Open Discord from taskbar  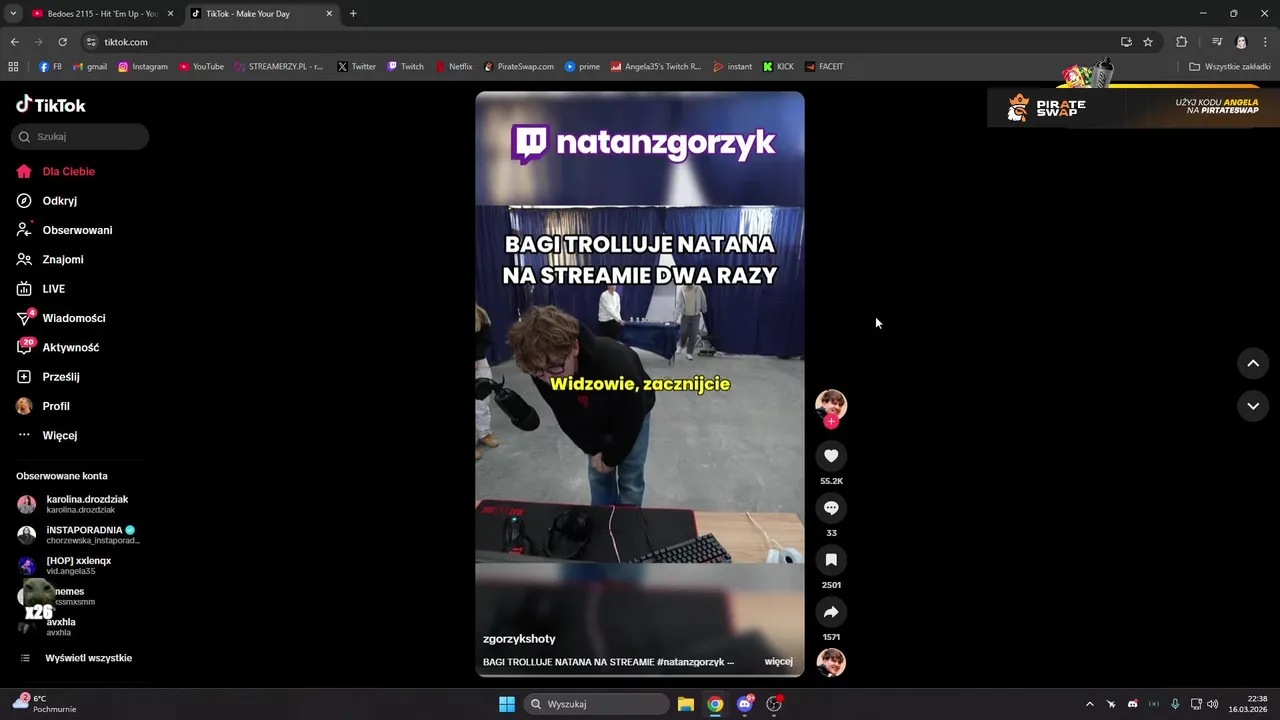(744, 704)
